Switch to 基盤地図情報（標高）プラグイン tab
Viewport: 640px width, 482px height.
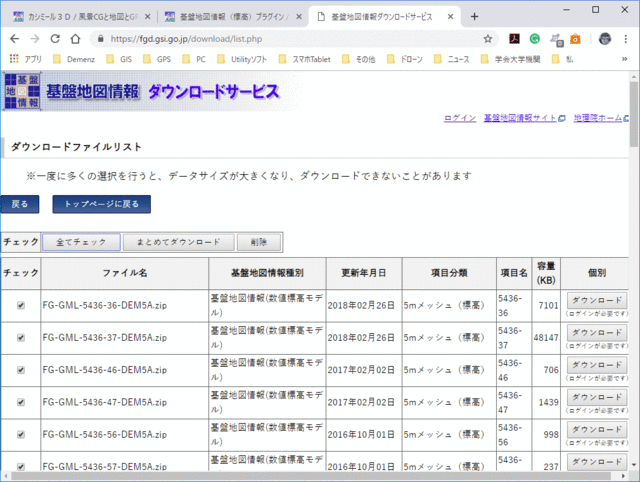[233, 17]
